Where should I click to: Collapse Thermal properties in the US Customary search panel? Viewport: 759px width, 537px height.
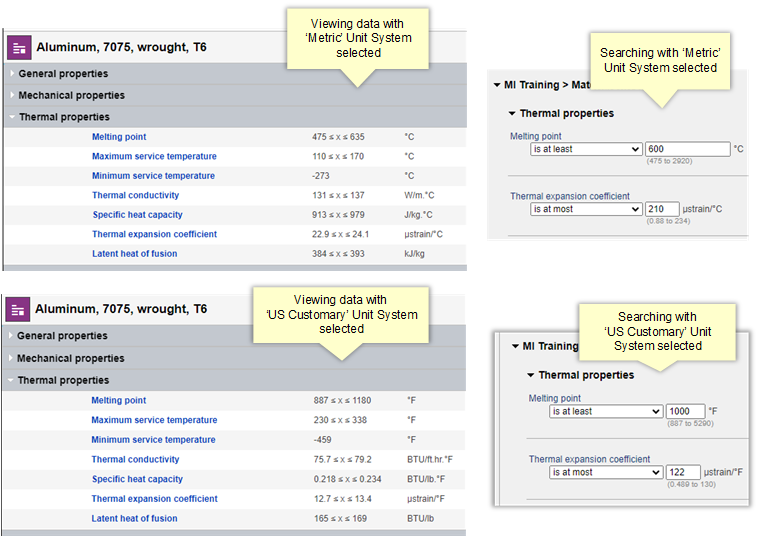tap(531, 375)
